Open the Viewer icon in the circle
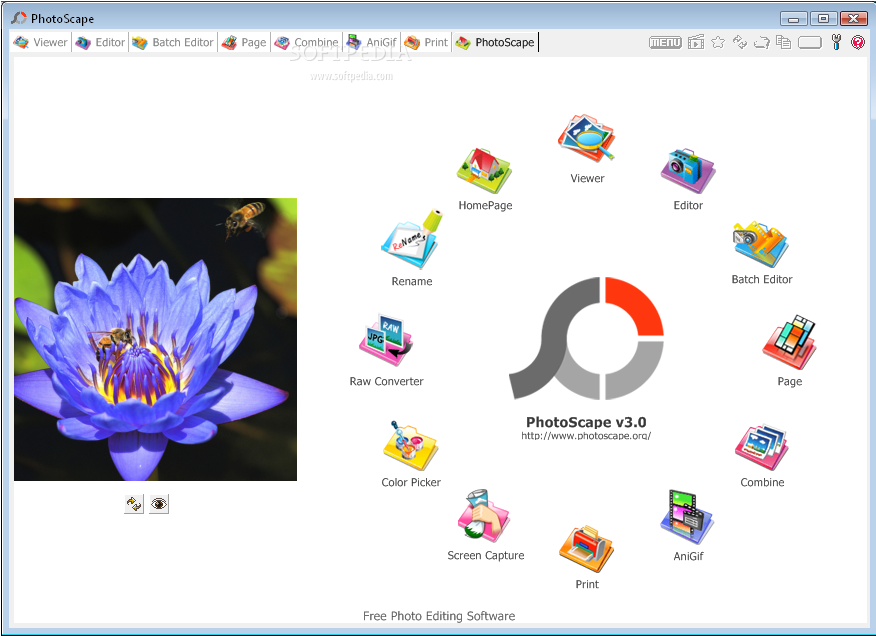The width and height of the screenshot is (876, 636). 587,138
